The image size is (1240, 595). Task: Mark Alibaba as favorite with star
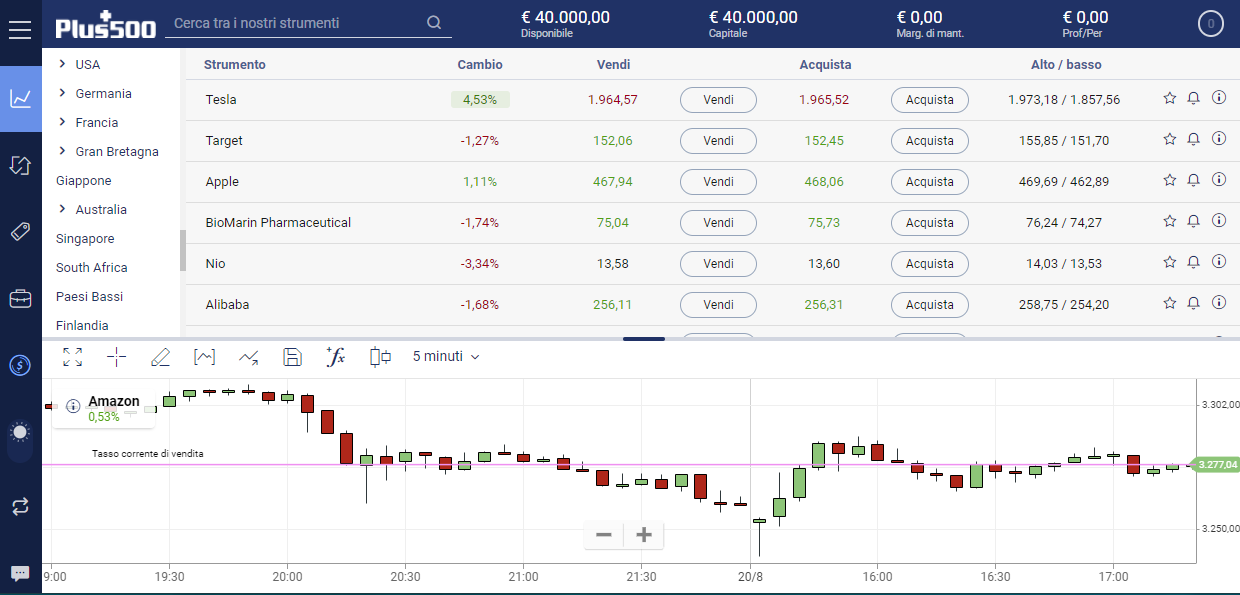(x=1170, y=303)
